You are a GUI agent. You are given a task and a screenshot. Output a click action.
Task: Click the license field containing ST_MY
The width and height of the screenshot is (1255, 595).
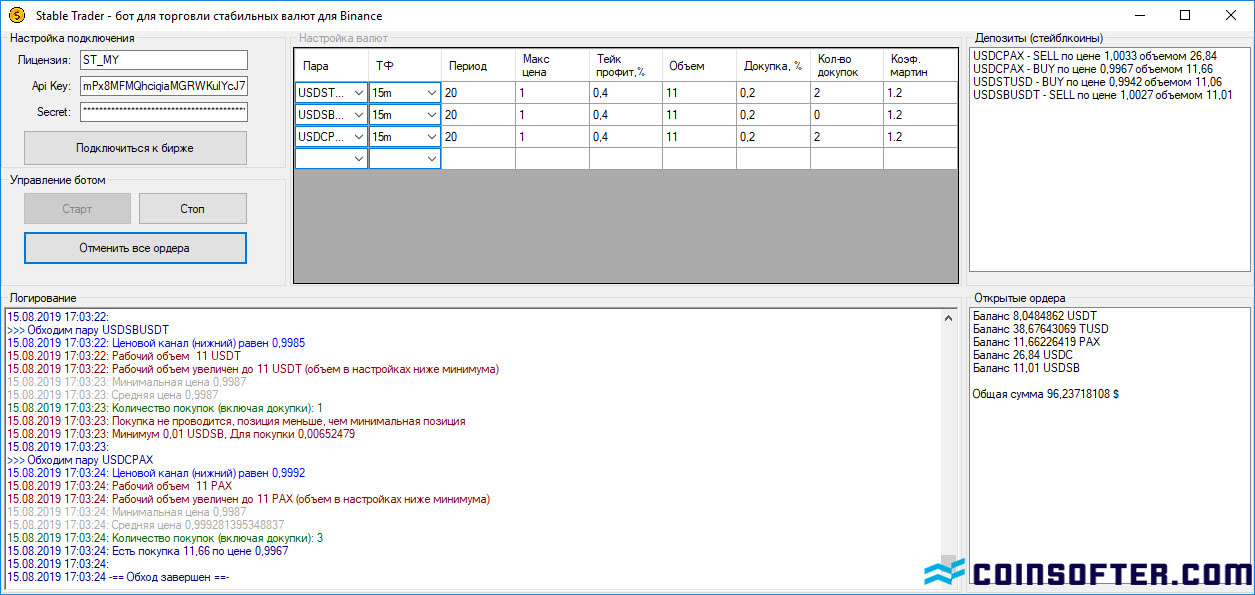pos(164,60)
